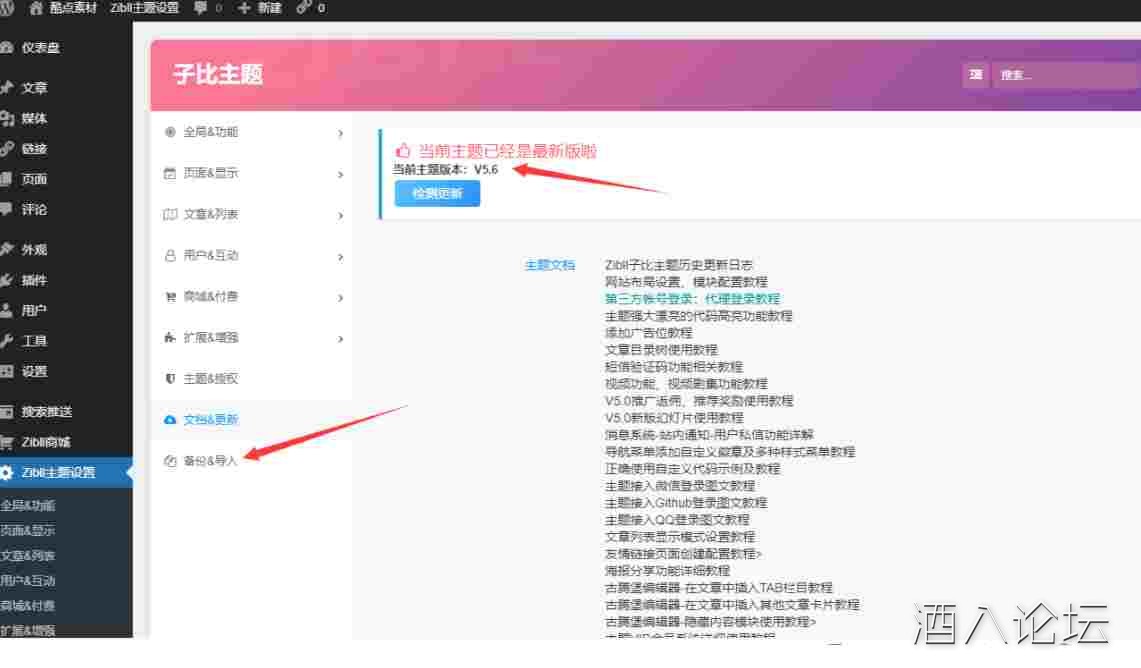Viewport: 1141px width, 668px height.
Task: Click Zibll主题设置 gear icon in sidebar
Action: click(7, 472)
